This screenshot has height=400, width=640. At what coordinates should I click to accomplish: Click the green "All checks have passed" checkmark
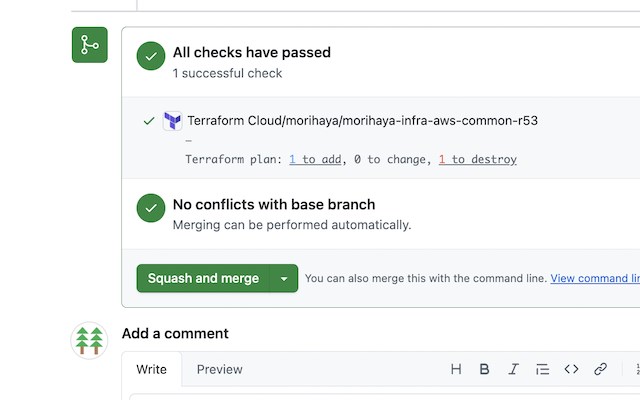[x=151, y=57]
